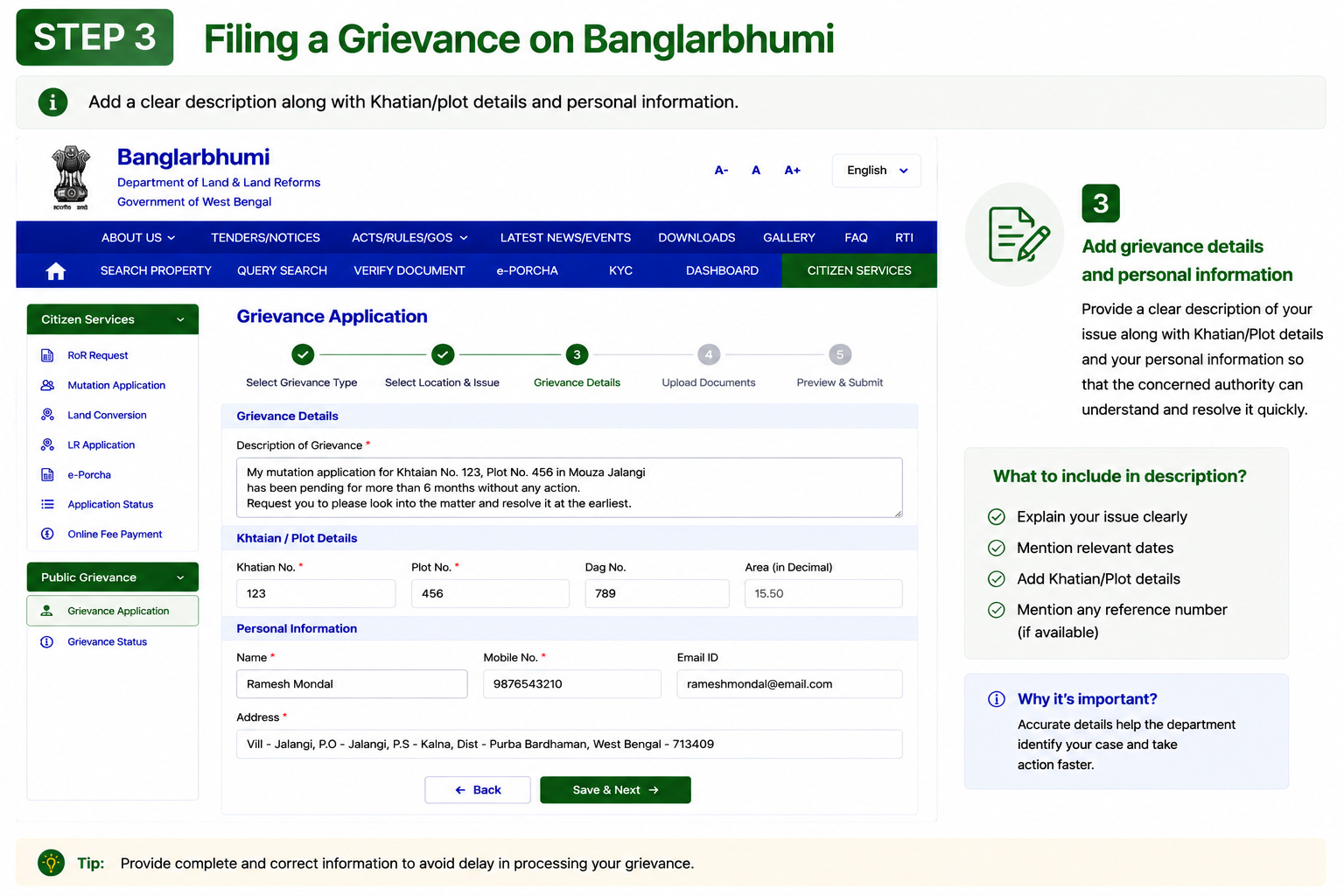Collapse the Citizen Services sidebar section
This screenshot has width=1344, height=896.
point(113,319)
